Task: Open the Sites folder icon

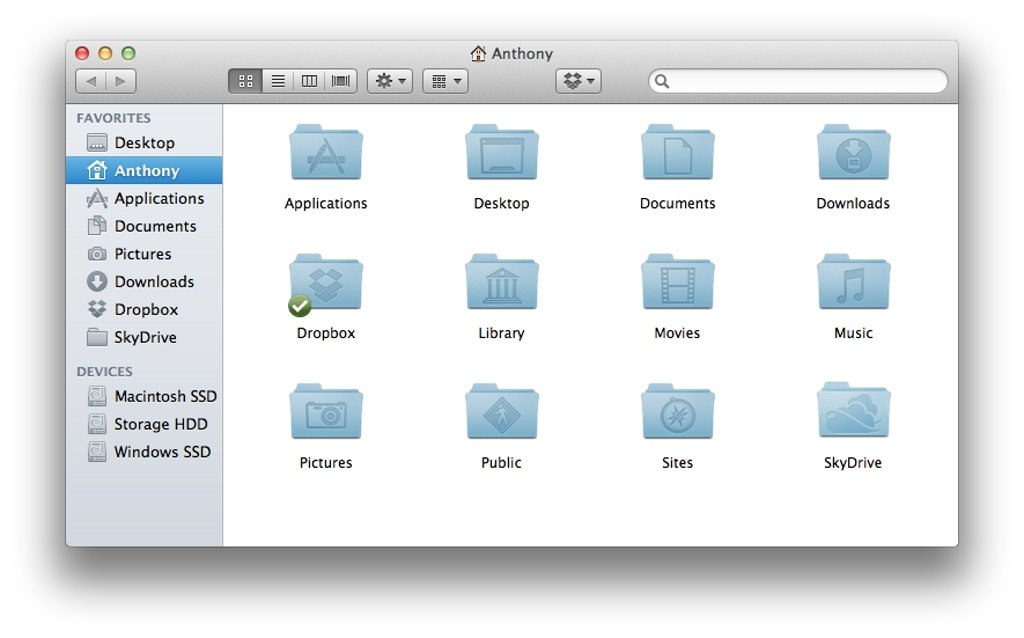Action: 677,411
